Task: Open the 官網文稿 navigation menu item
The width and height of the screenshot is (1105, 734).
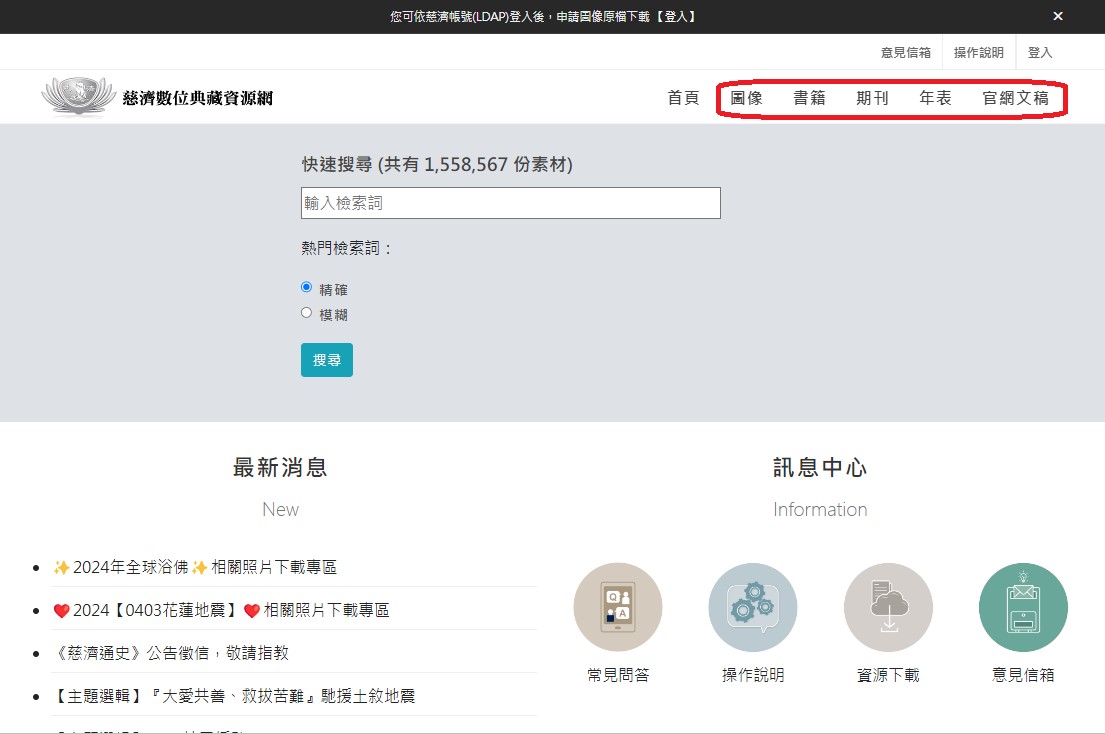Action: [x=1016, y=98]
